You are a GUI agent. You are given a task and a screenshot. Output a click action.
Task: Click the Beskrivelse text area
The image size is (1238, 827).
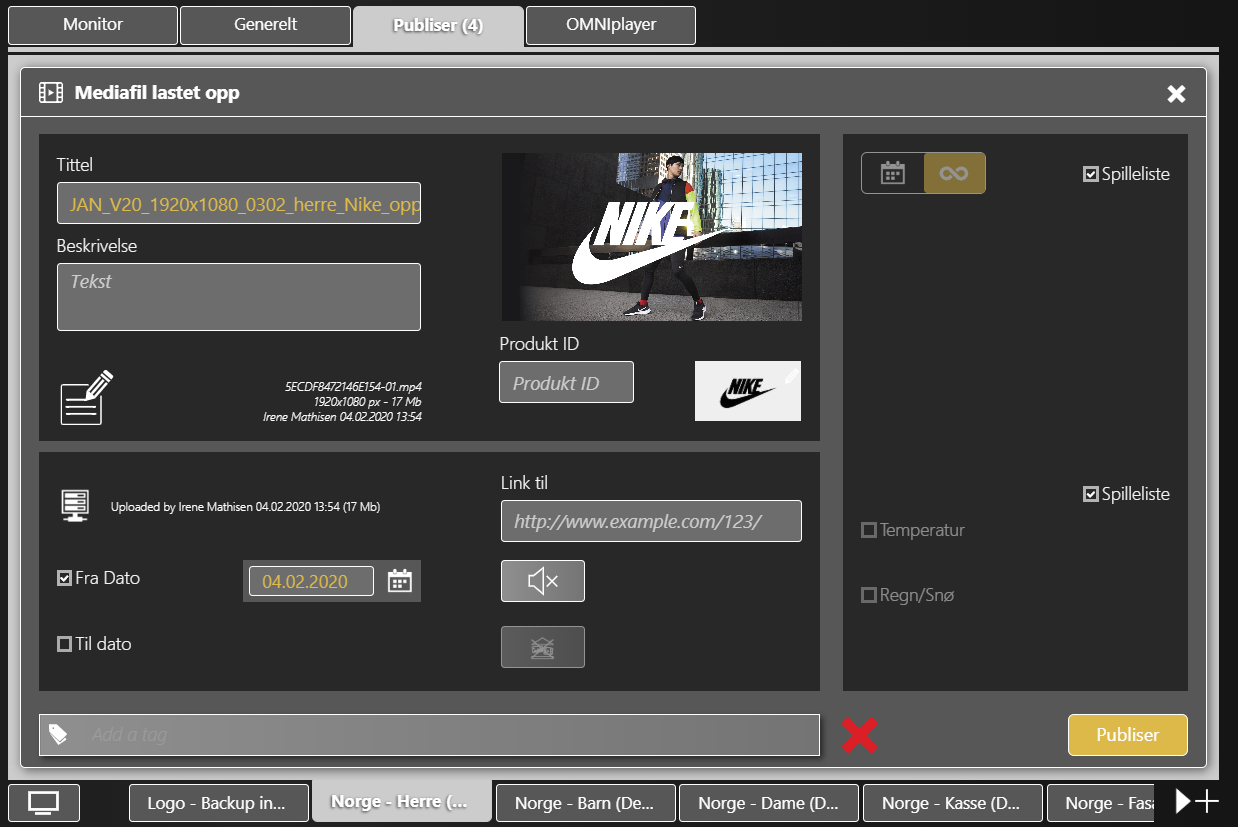pos(239,297)
